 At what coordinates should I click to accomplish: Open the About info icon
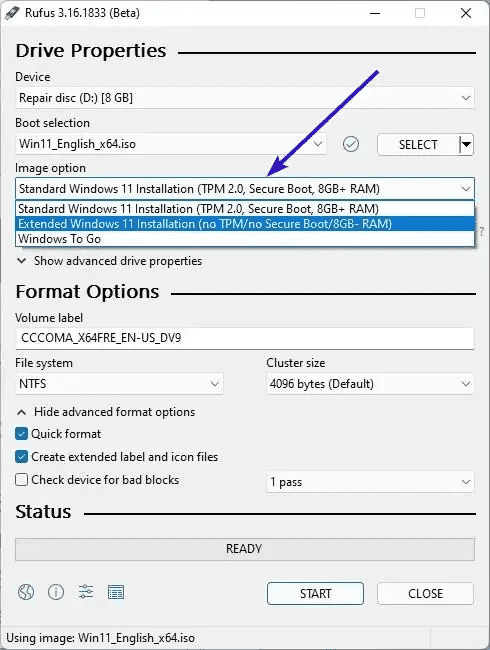tap(56, 592)
